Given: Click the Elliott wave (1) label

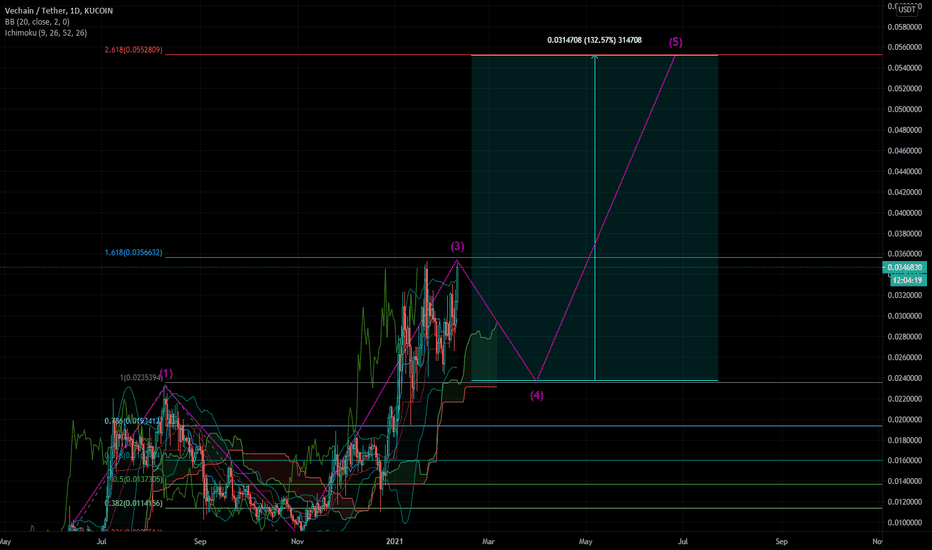Looking at the screenshot, I should (x=166, y=373).
